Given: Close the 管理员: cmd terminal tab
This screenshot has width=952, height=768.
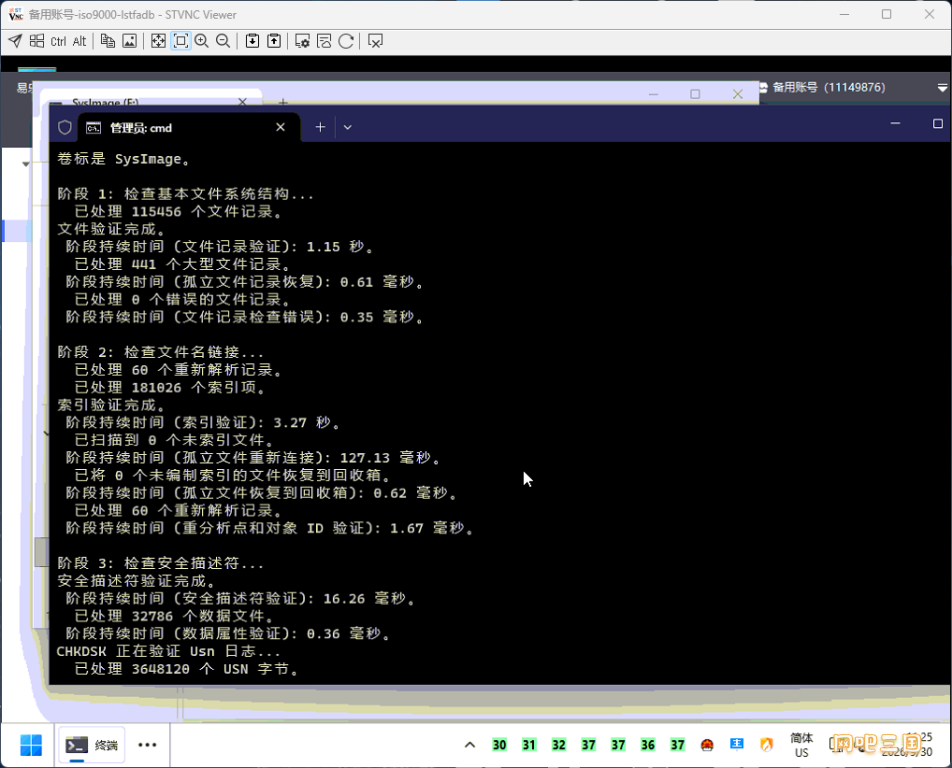Looking at the screenshot, I should click(x=280, y=127).
